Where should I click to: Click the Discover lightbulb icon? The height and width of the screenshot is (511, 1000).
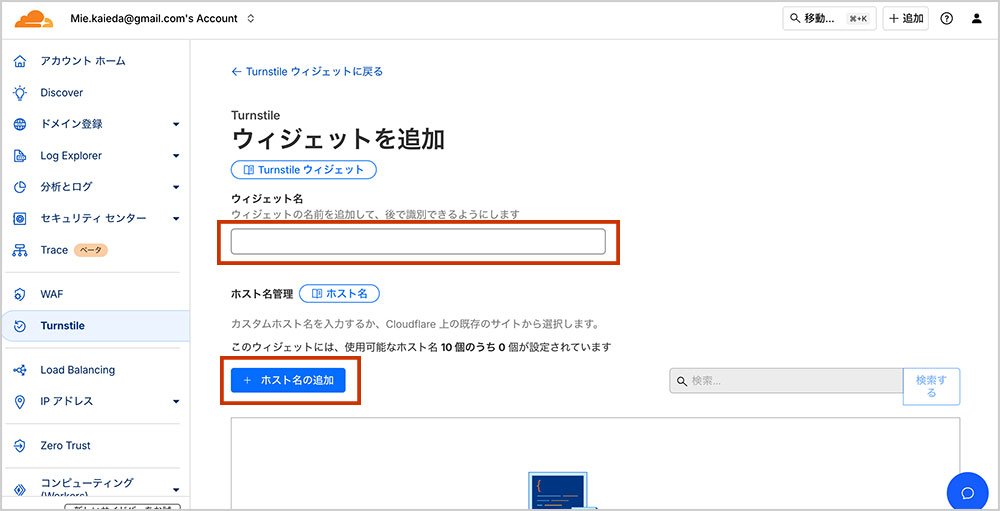pyautogui.click(x=19, y=93)
